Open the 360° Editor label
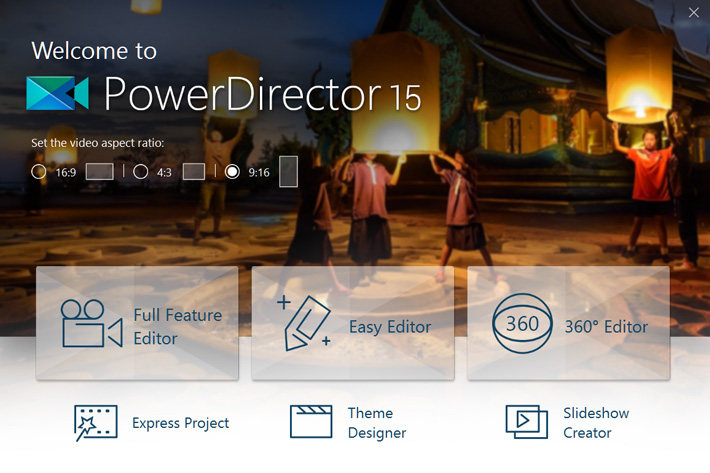710x473 pixels. [606, 327]
